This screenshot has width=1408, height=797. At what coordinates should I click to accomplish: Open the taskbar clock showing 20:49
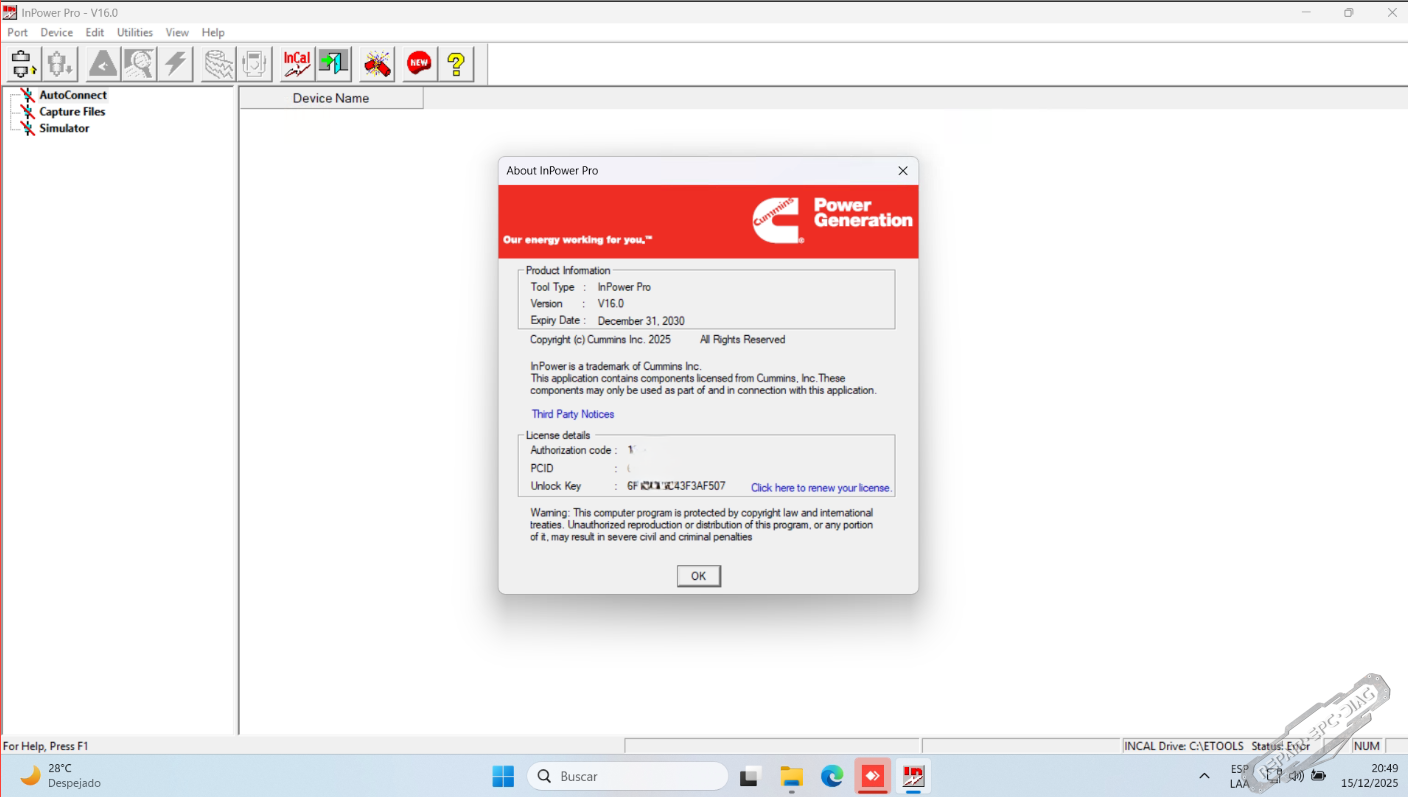1370,776
